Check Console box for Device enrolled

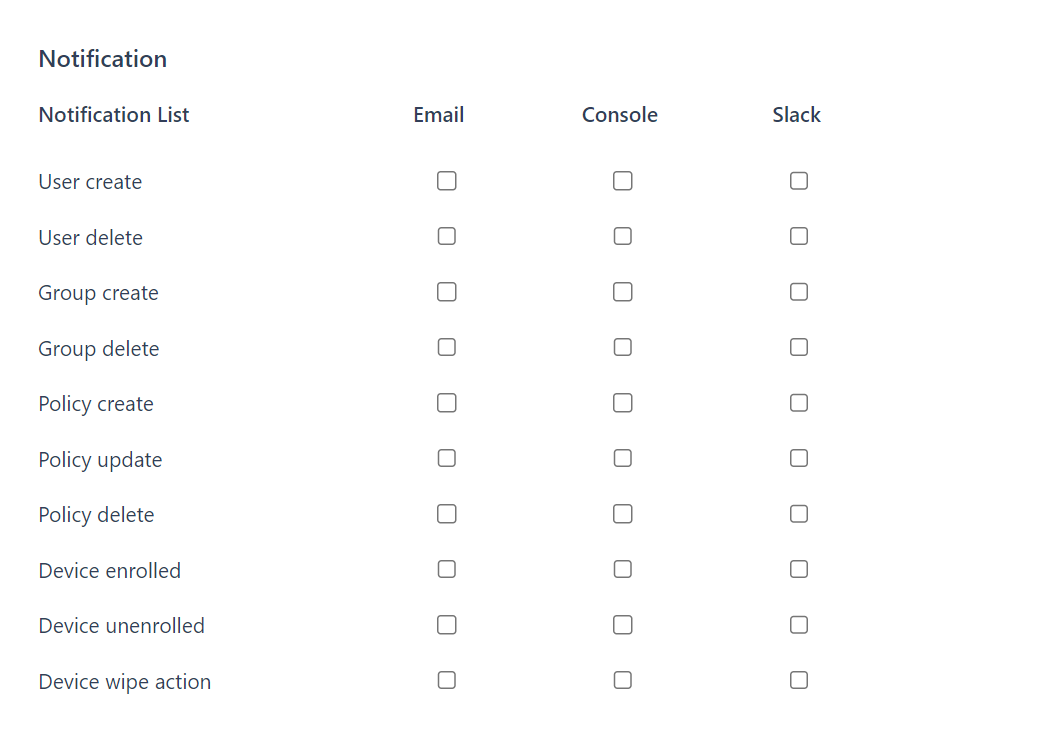(623, 570)
